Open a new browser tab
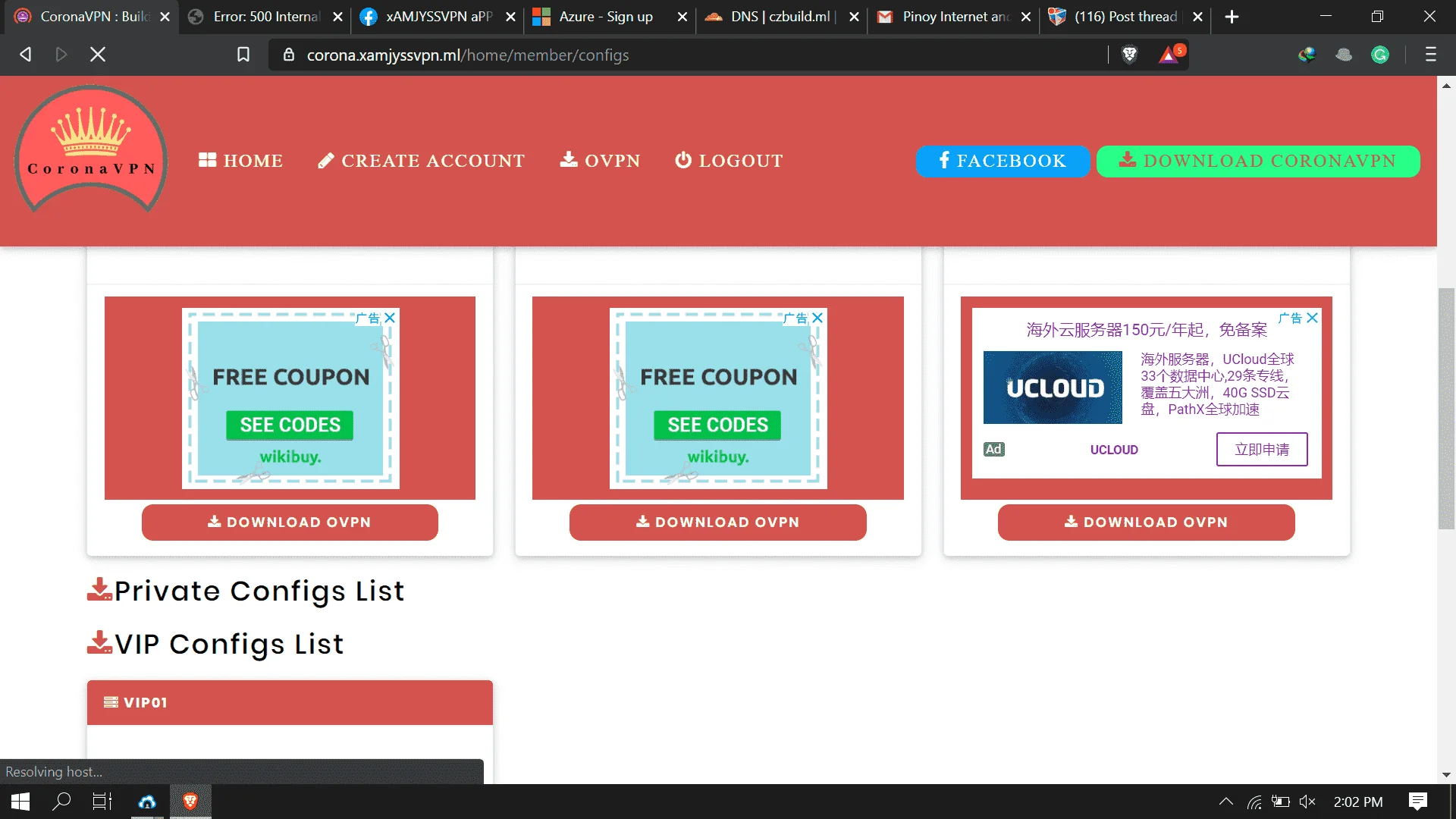Screen dimensions: 1456x819 pos(1232,17)
